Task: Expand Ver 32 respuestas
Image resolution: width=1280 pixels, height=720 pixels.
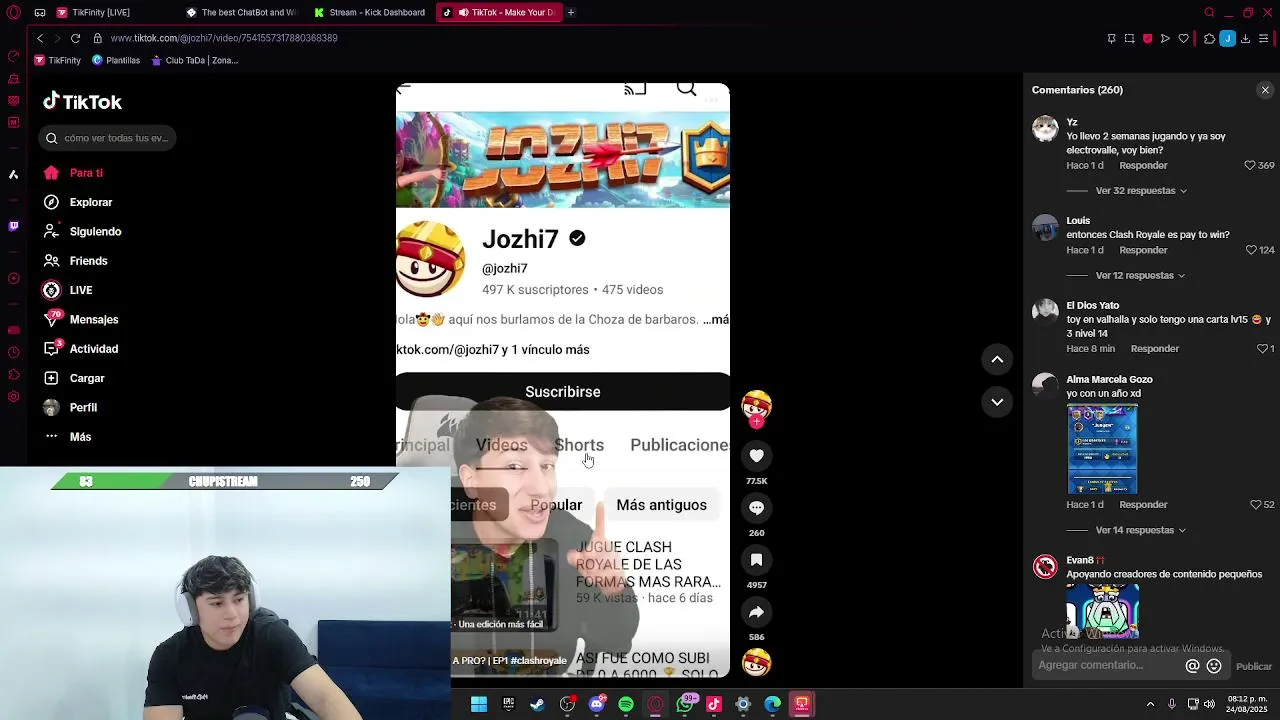Action: (x=1141, y=190)
